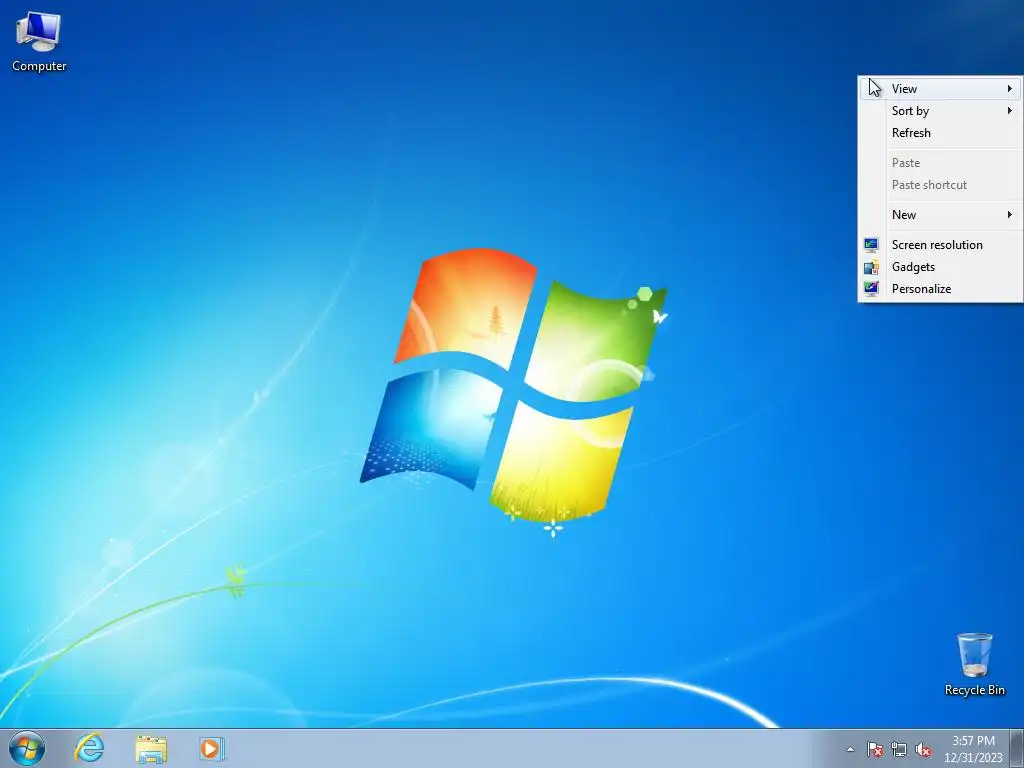Viewport: 1024px width, 768px height.
Task: Open the New submenu
Action: tap(940, 215)
